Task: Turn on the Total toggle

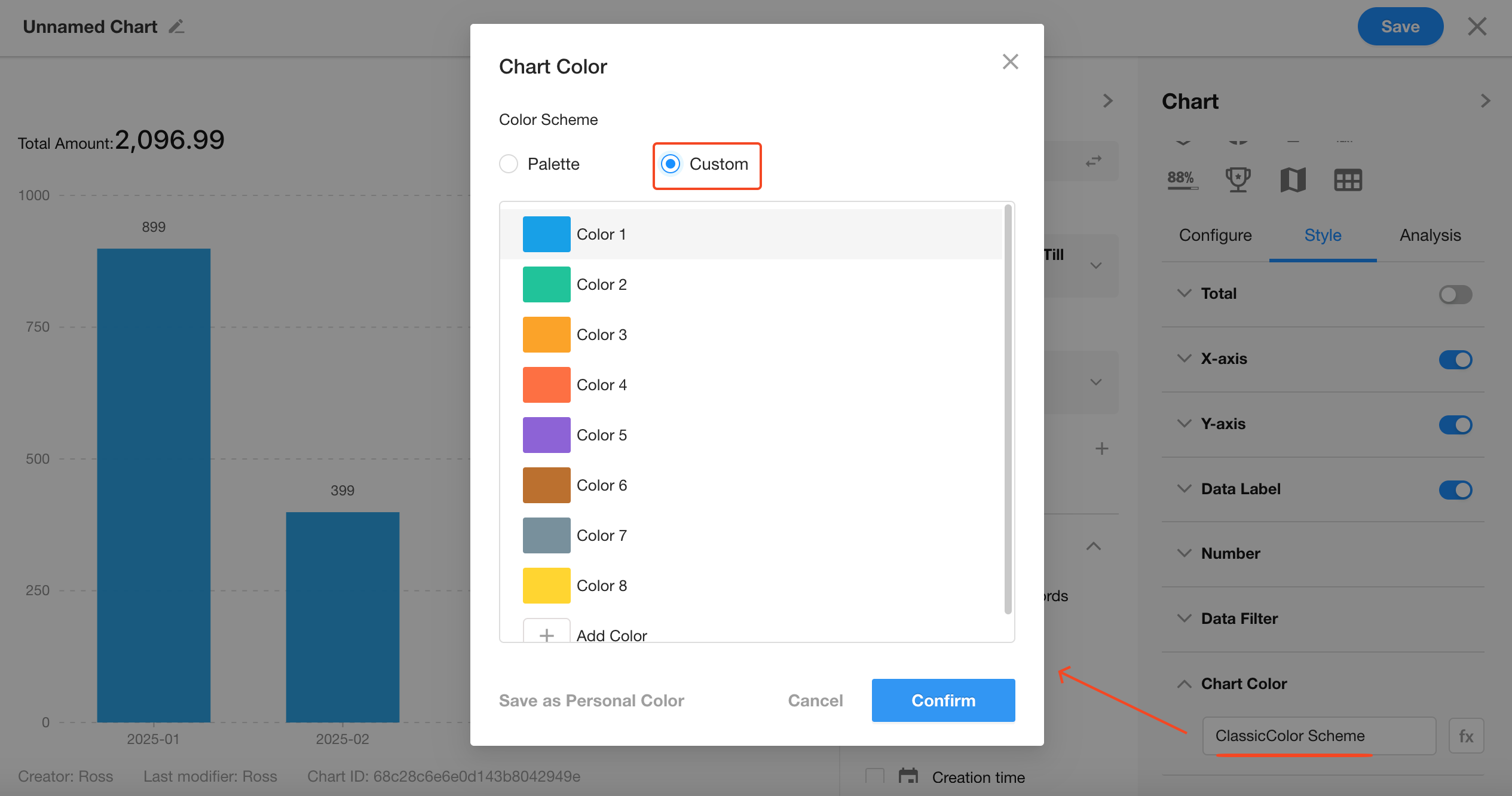Action: (x=1455, y=294)
